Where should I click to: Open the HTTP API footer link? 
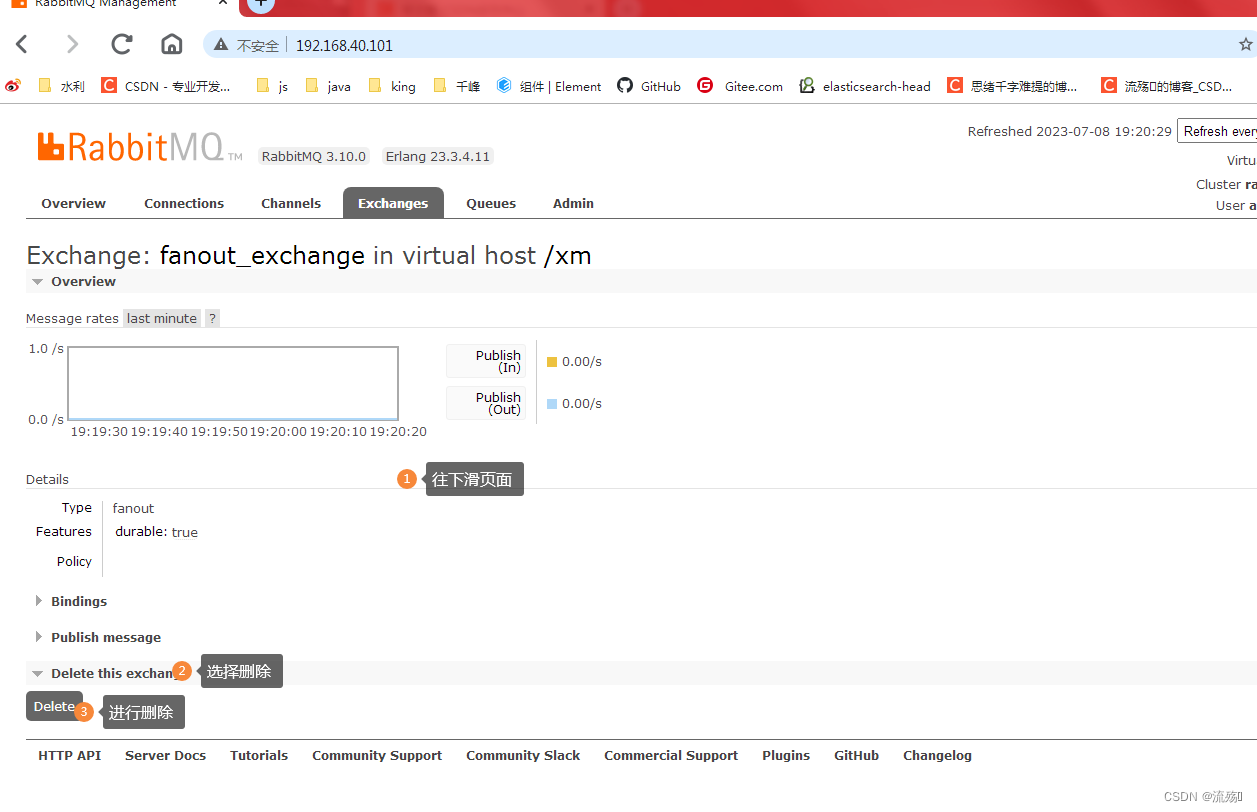click(x=69, y=755)
